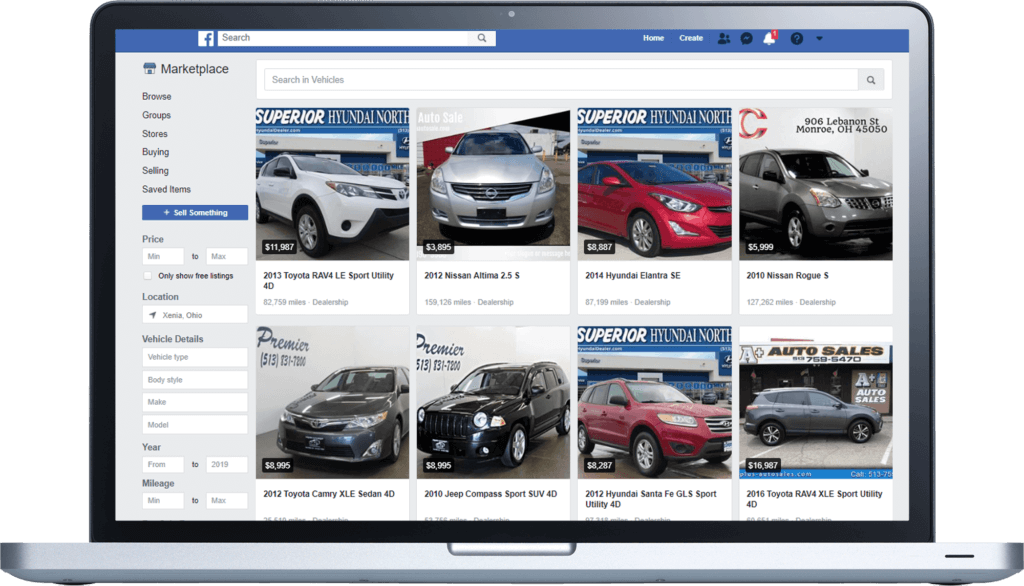Open the white Toyota RAV4 photo
Image resolution: width=1024 pixels, height=586 pixels.
coord(332,184)
